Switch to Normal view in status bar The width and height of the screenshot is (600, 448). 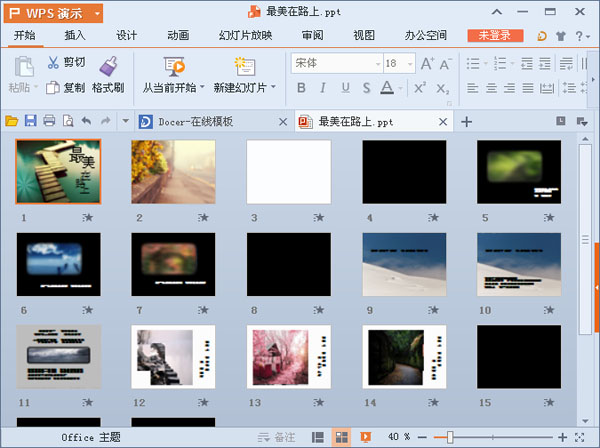pos(318,437)
